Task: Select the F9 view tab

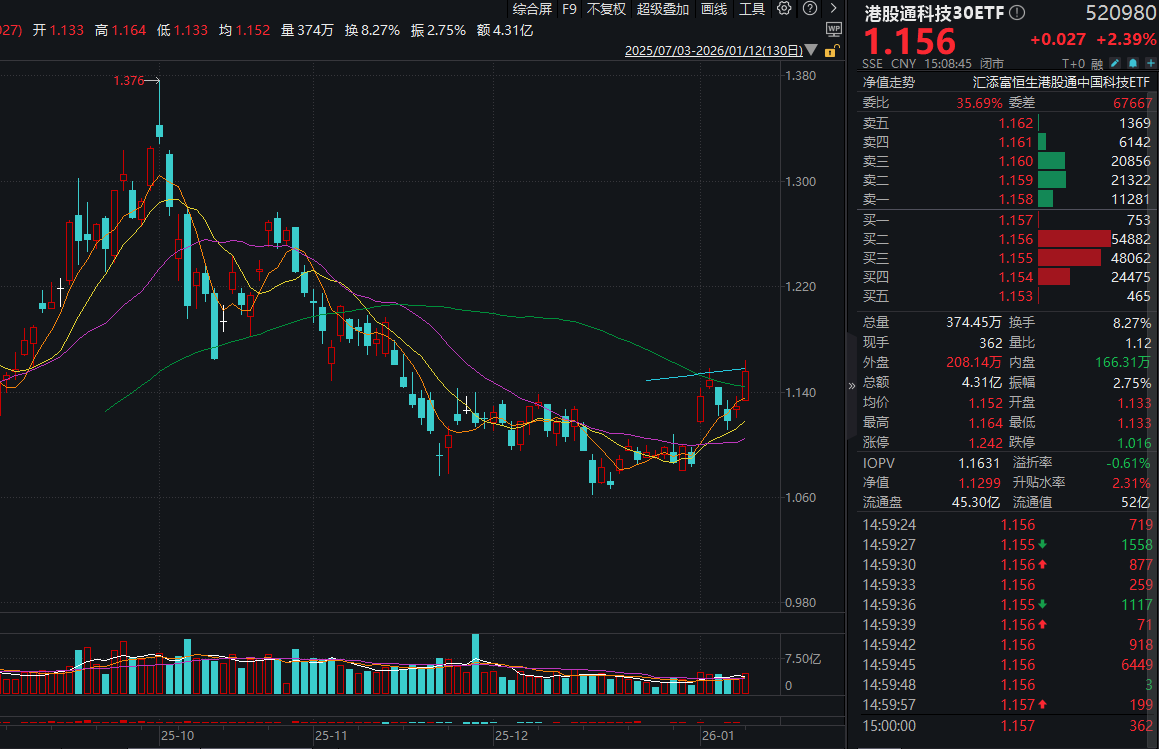Action: point(569,9)
